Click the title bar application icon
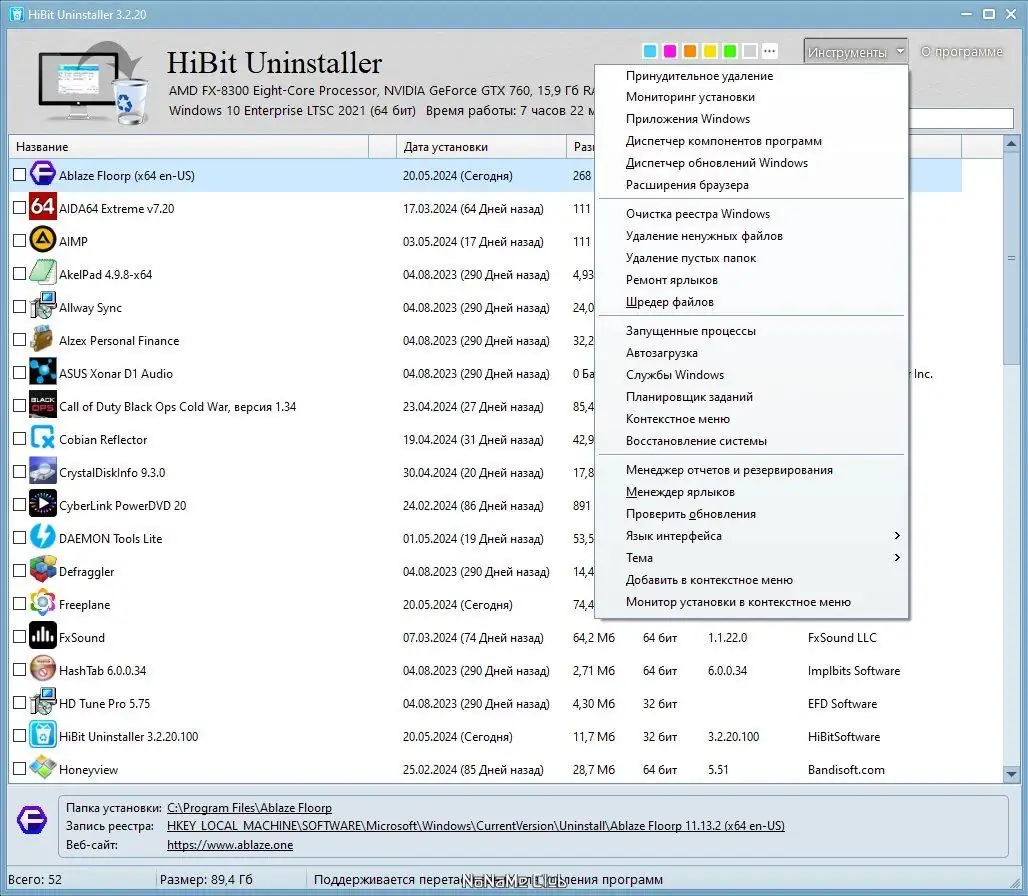 click(16, 14)
